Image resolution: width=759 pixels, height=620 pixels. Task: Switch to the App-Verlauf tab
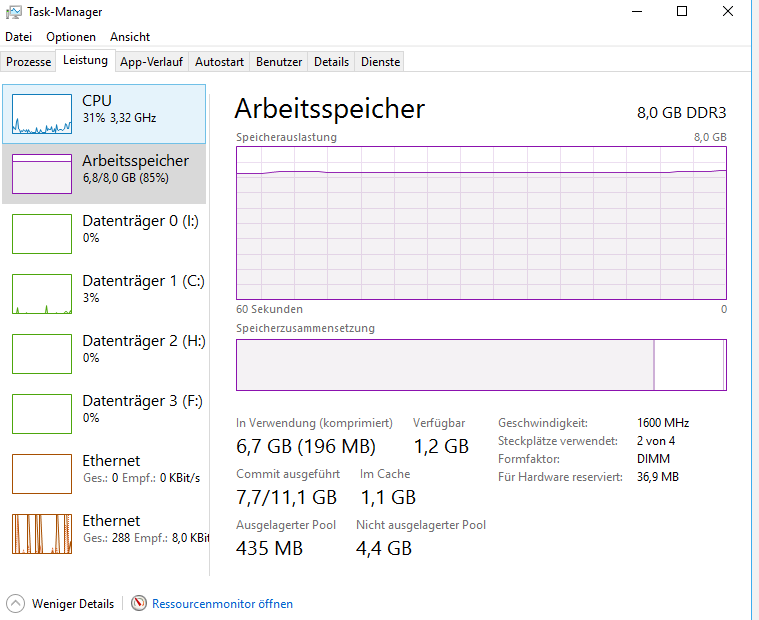point(151,62)
